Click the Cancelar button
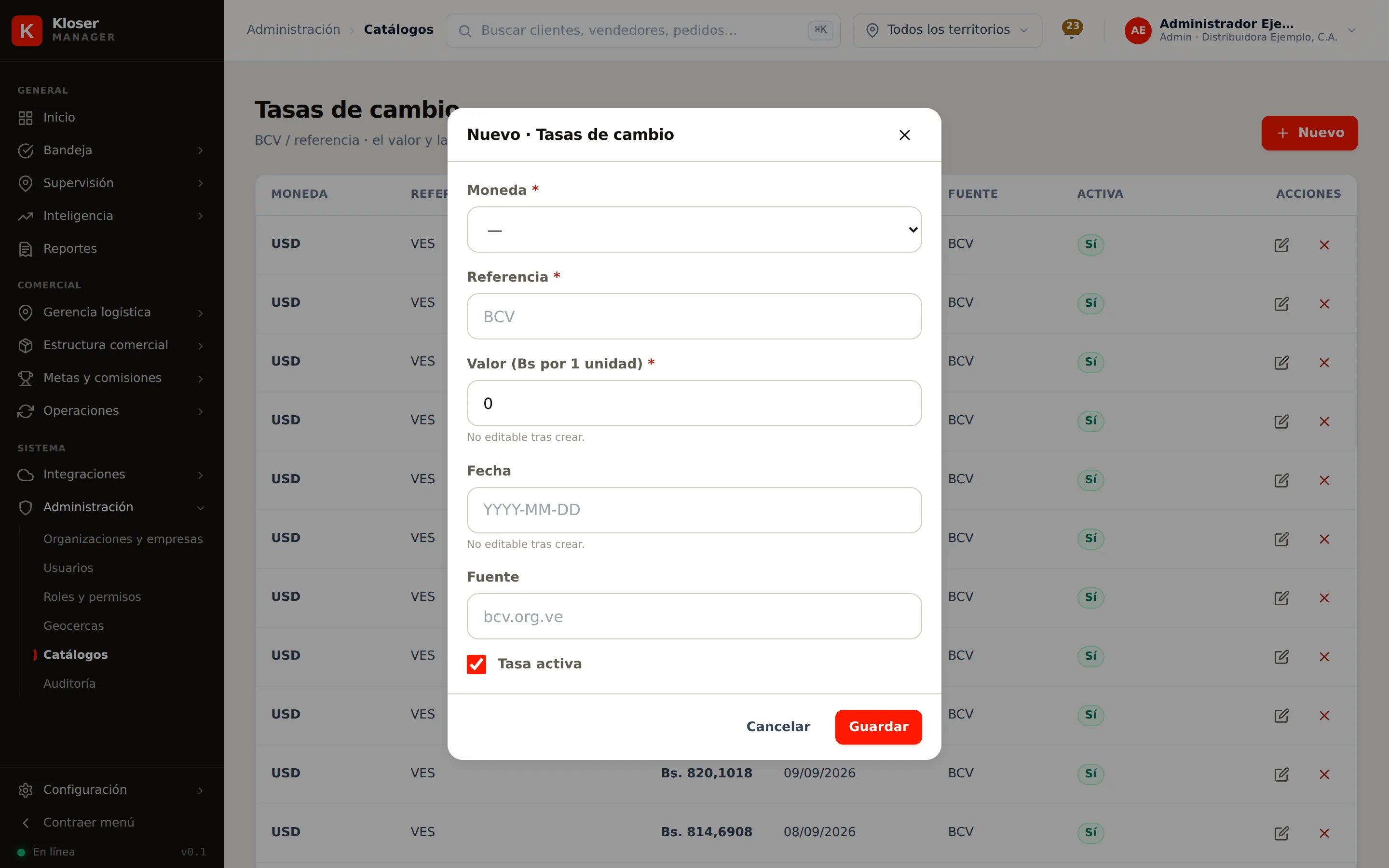This screenshot has height=868, width=1389. [778, 727]
